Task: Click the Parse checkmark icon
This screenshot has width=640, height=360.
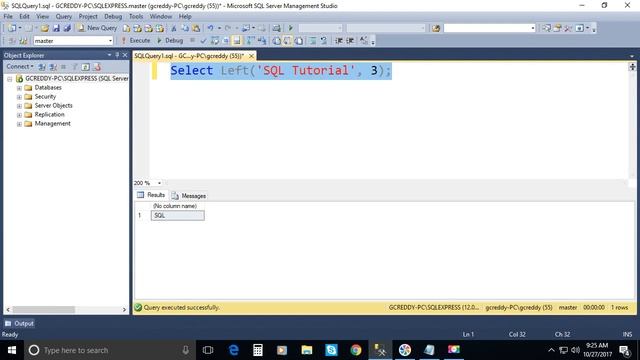Action: pos(203,41)
